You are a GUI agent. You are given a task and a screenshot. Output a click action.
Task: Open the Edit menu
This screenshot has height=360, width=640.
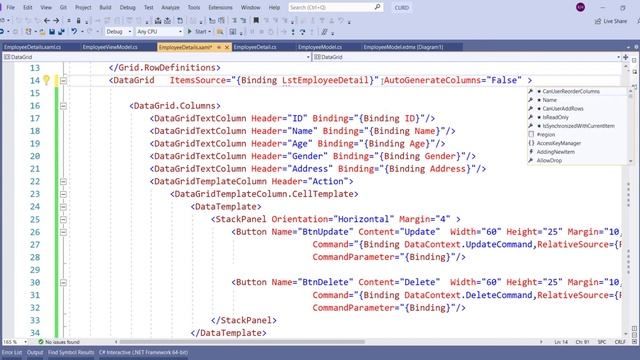point(27,7)
